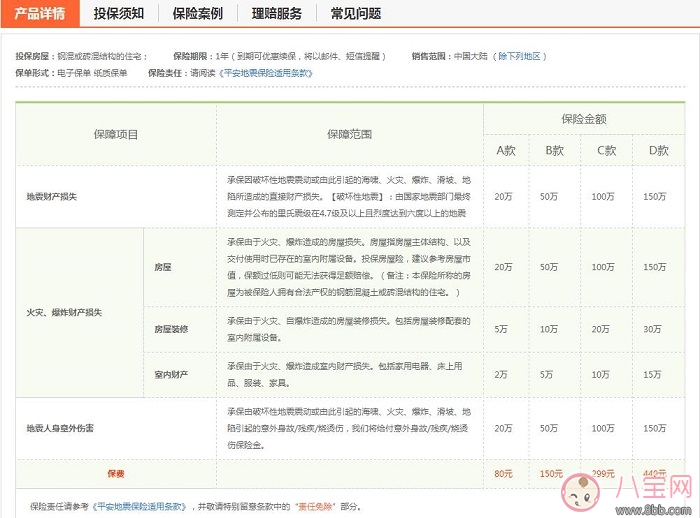Open 平安地震保险适用条款 link in the bottom note
Viewport: 700px width, 518px height.
click(140, 507)
